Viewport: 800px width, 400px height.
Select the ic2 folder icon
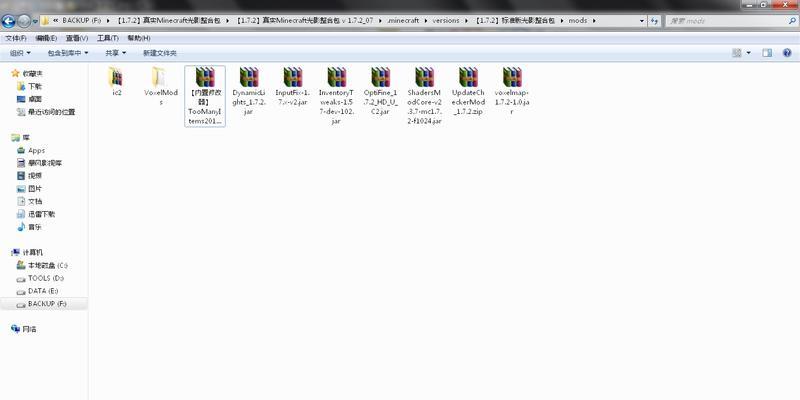(116, 77)
